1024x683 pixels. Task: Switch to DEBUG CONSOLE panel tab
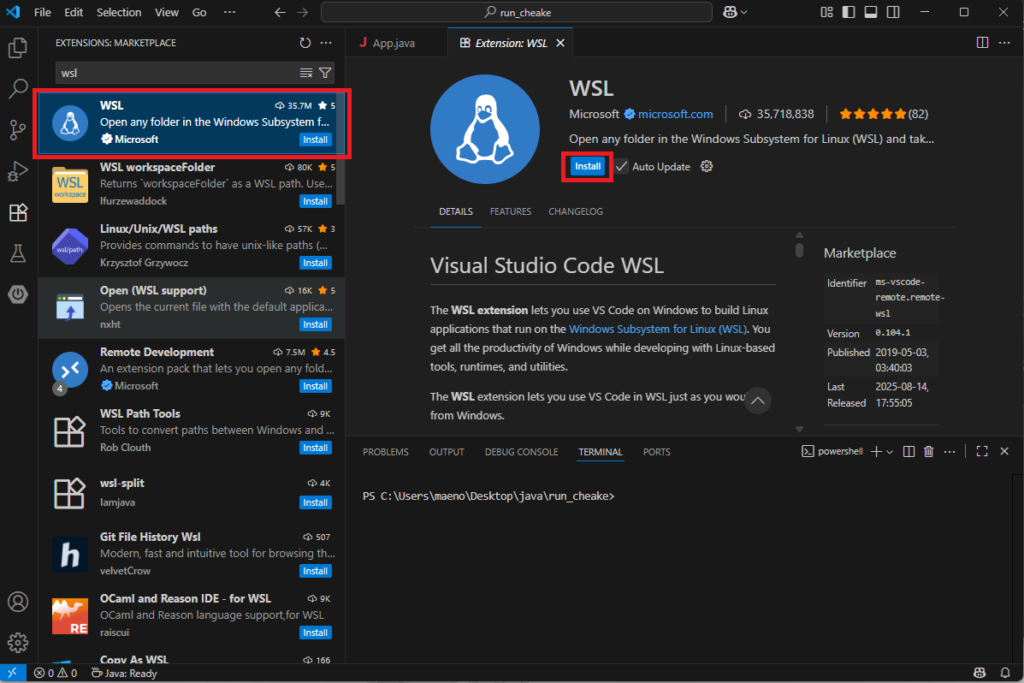click(x=521, y=452)
